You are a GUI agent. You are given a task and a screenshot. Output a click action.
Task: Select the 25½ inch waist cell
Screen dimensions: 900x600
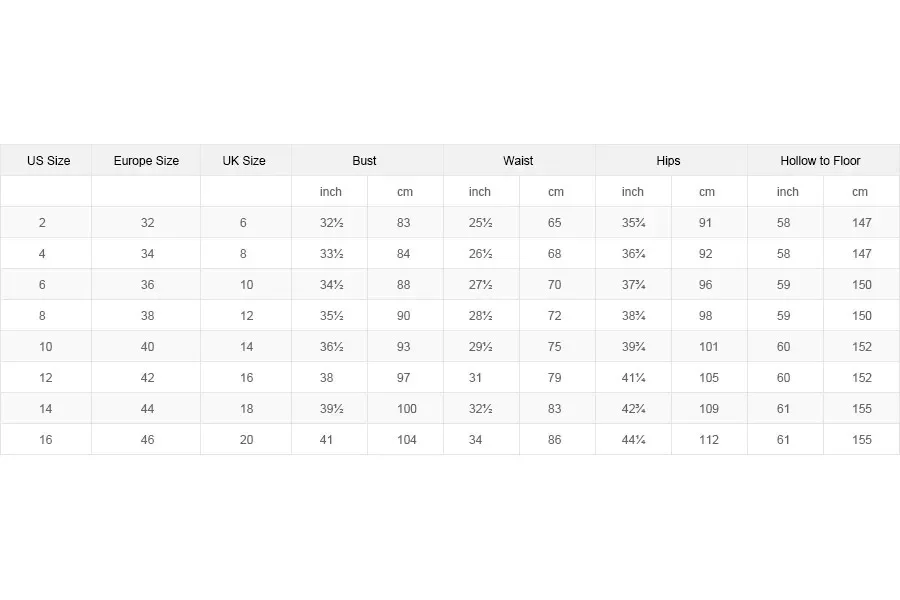pyautogui.click(x=481, y=223)
